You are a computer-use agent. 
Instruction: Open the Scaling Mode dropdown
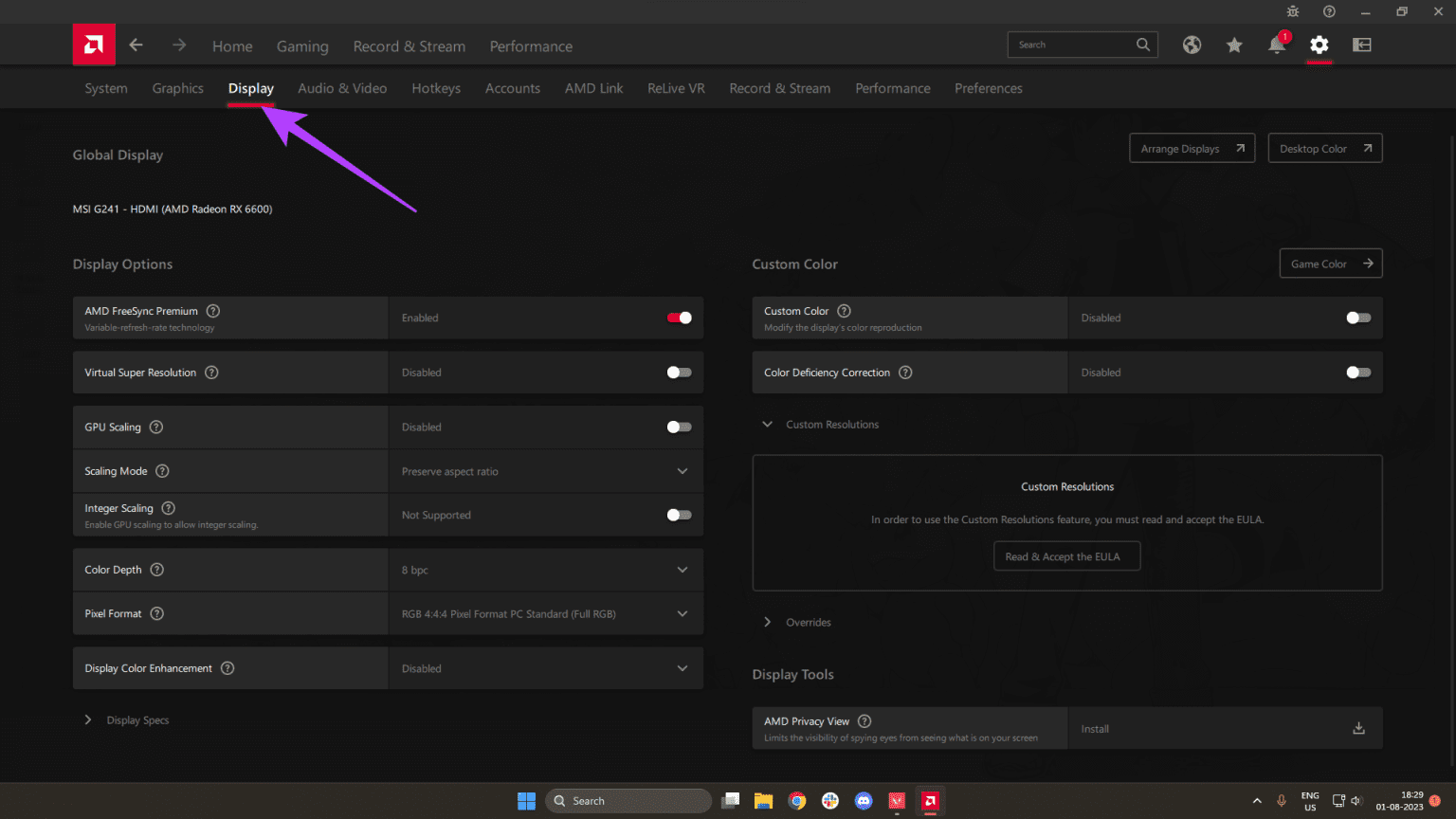coord(682,470)
